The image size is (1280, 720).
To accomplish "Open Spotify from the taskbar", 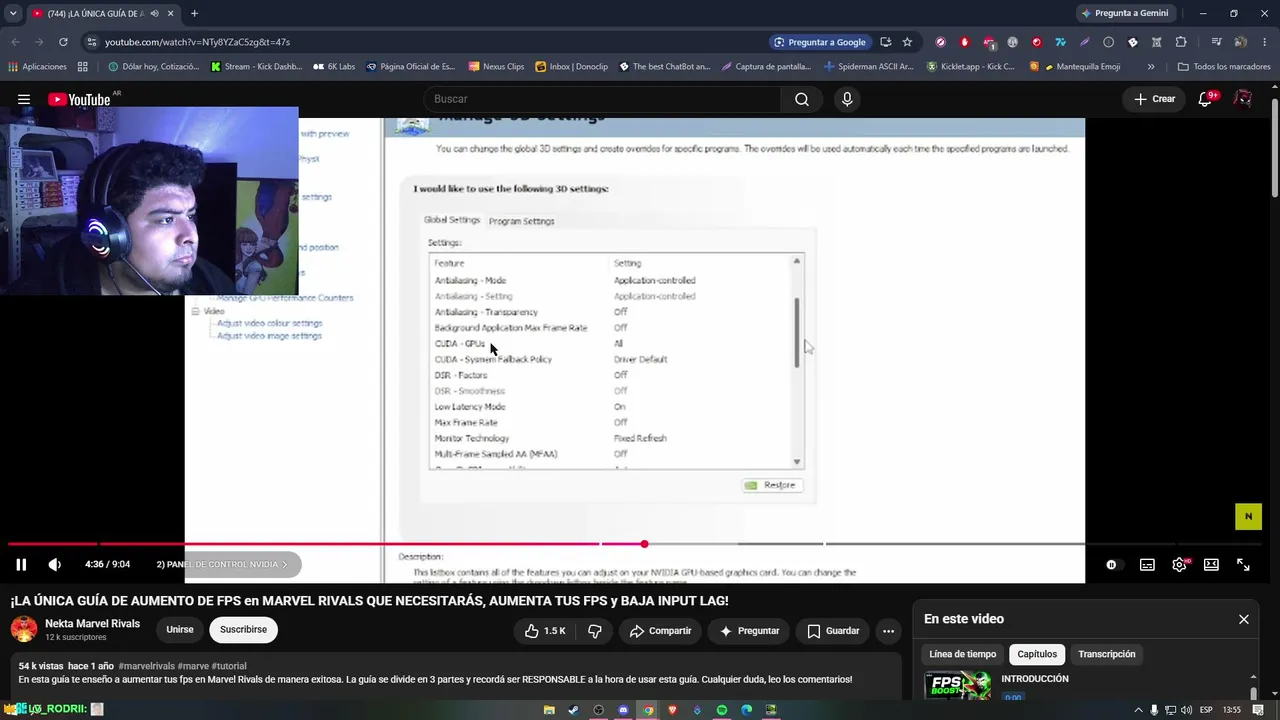I will [722, 710].
